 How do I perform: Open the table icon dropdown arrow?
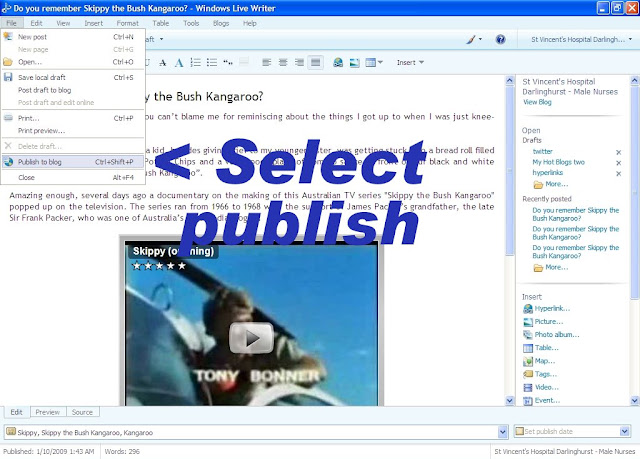[x=380, y=62]
